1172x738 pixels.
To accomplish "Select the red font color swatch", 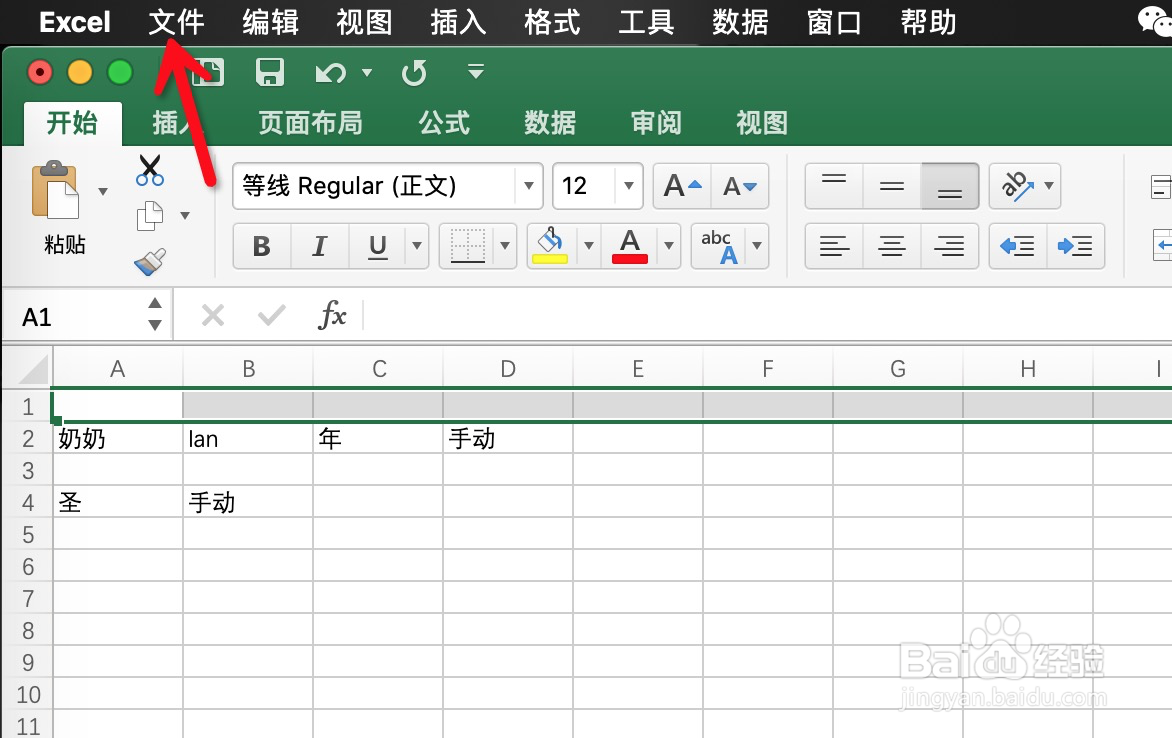I will (628, 257).
